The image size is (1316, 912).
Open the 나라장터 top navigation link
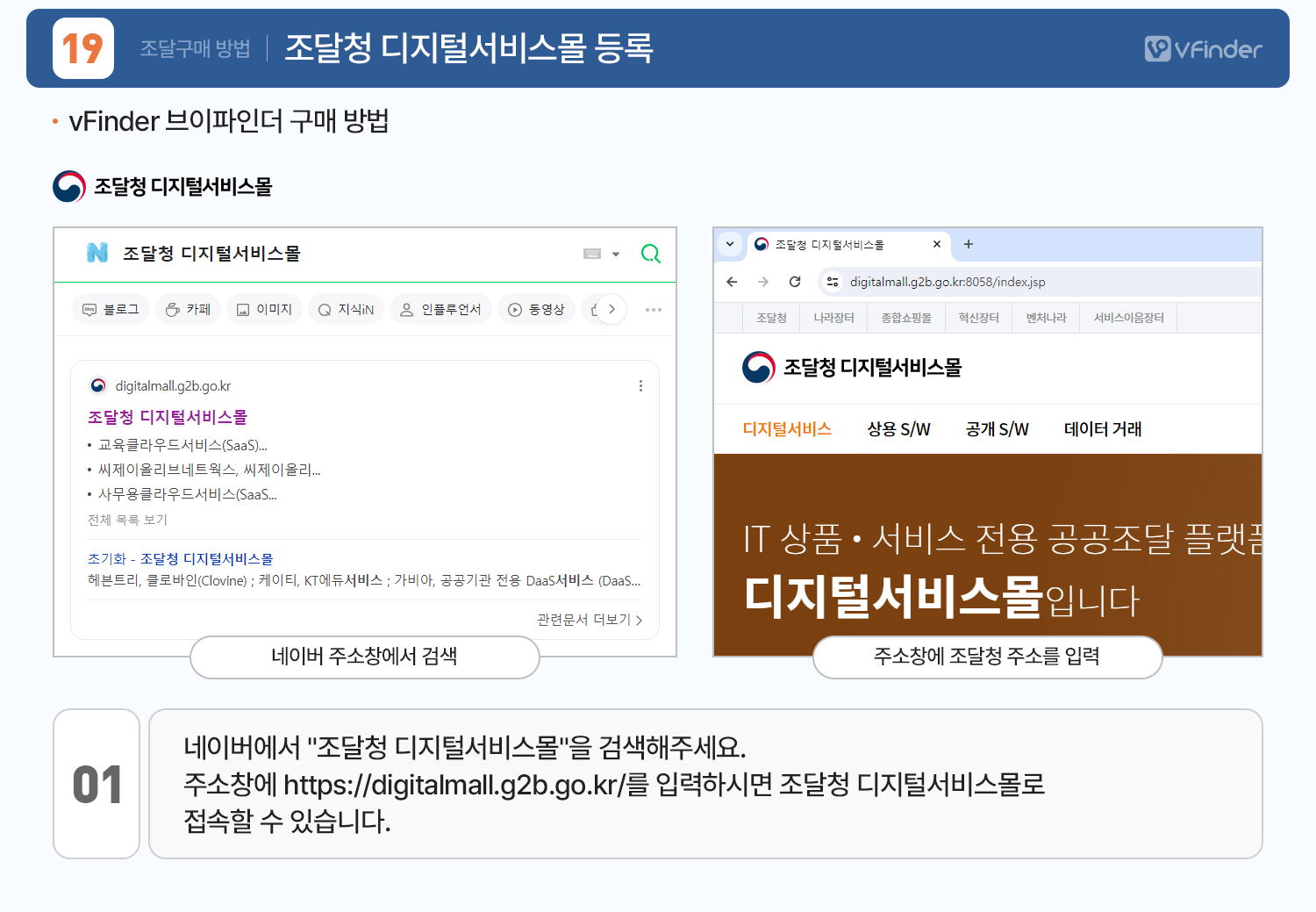click(833, 318)
